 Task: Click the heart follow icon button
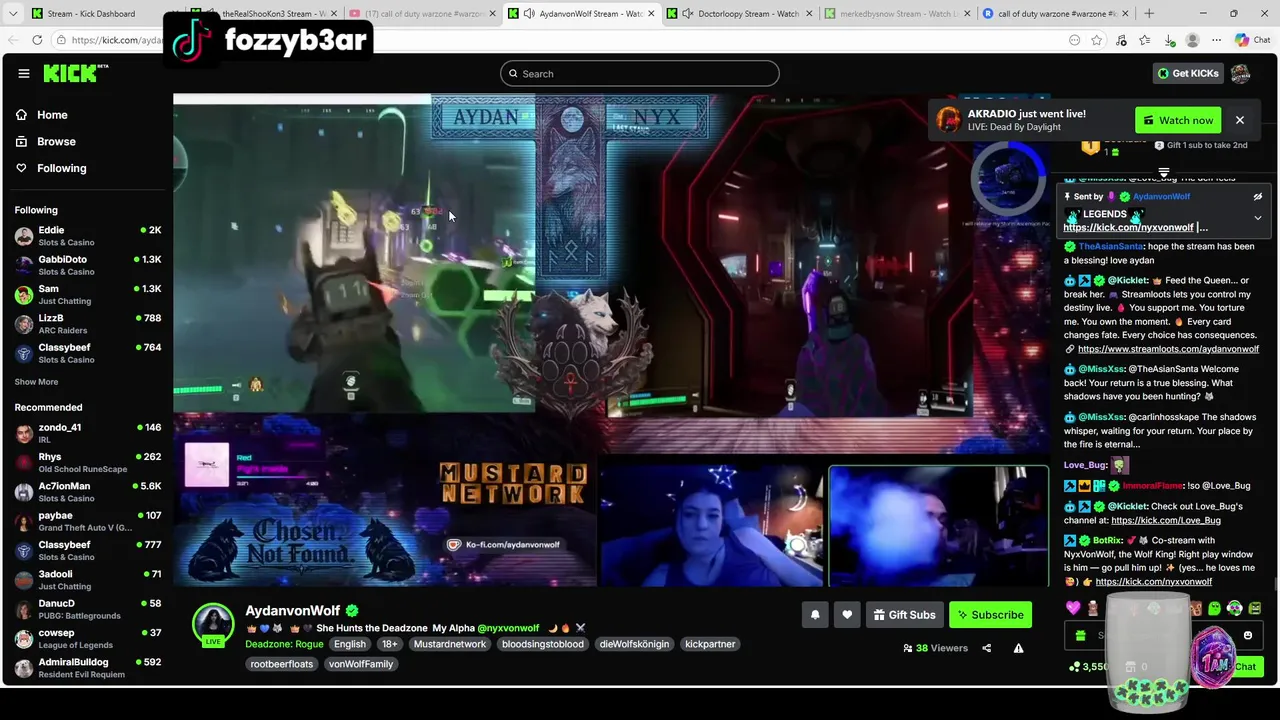point(847,615)
